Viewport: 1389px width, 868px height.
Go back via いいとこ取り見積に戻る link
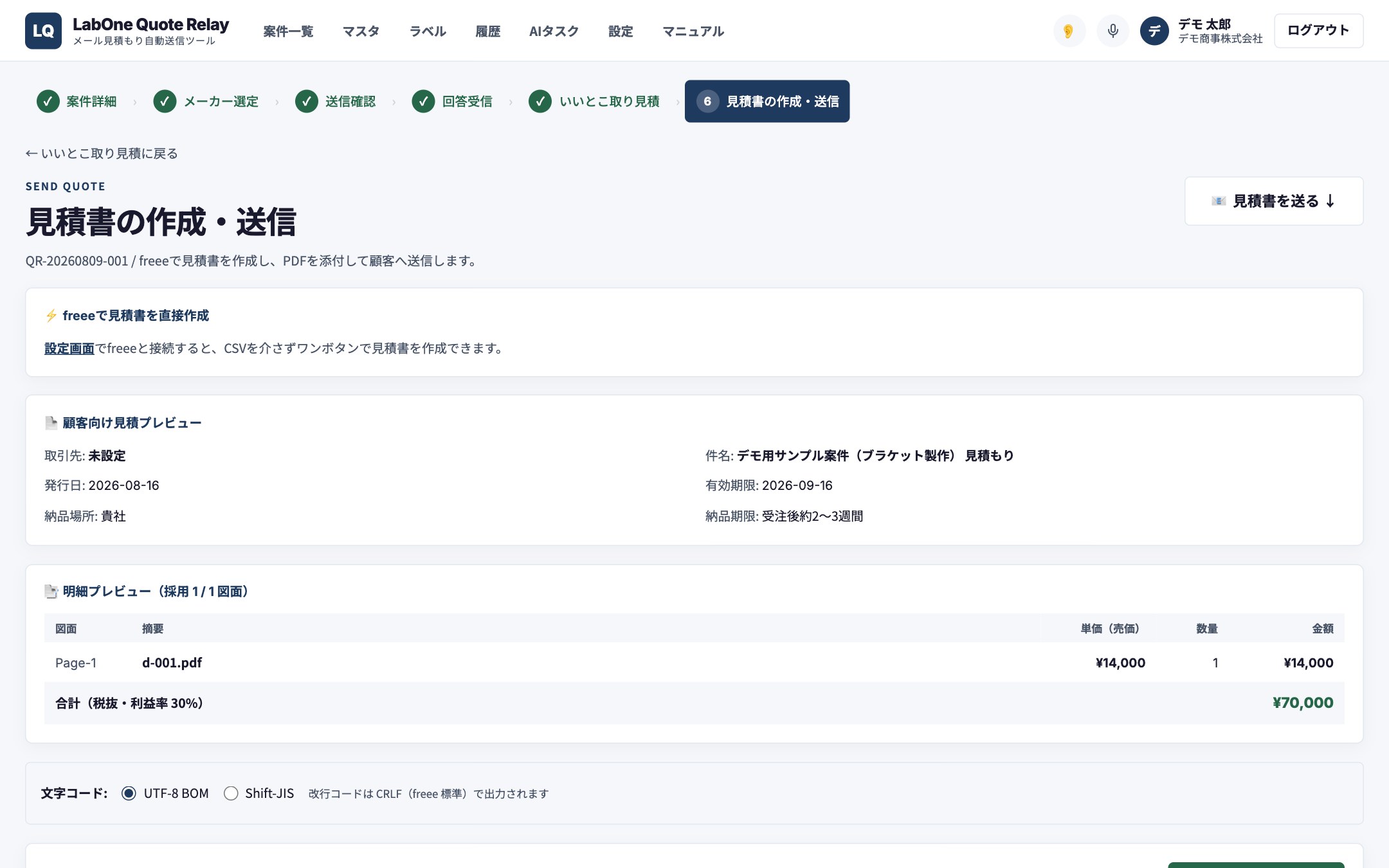pyautogui.click(x=102, y=154)
